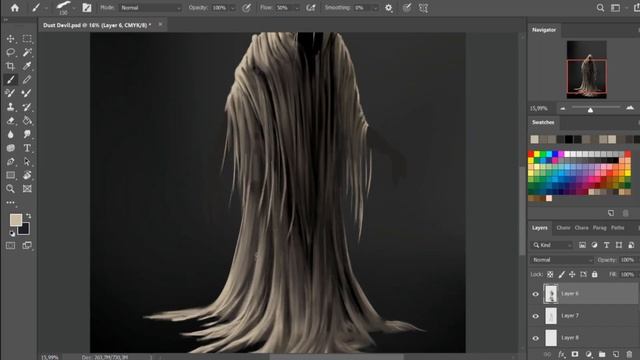The height and width of the screenshot is (360, 640).
Task: Open the workspace switcher dropdown
Action: click(616, 8)
